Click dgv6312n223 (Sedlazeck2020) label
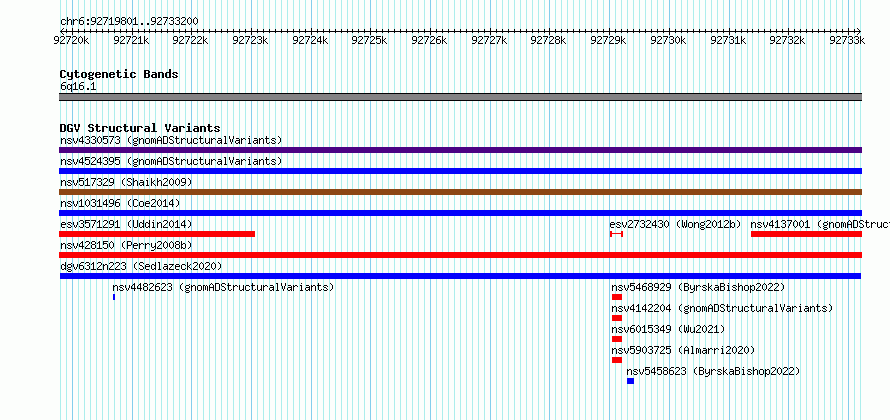The height and width of the screenshot is (420, 890). pyautogui.click(x=141, y=266)
